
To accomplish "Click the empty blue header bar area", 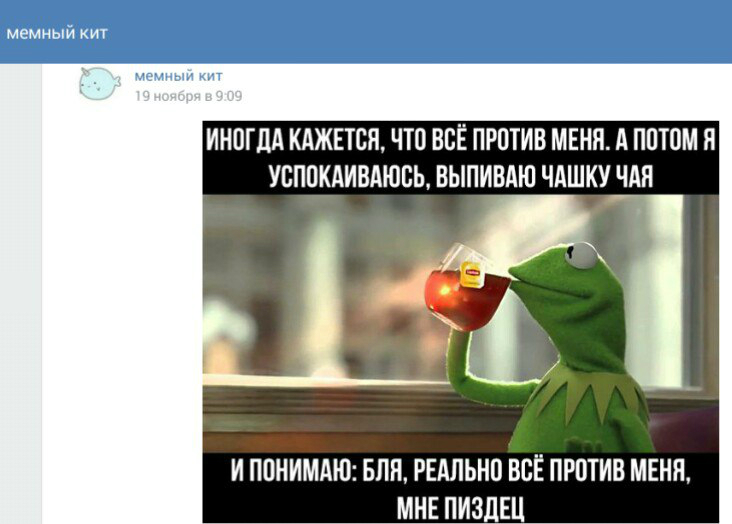I will click(x=420, y=32).
